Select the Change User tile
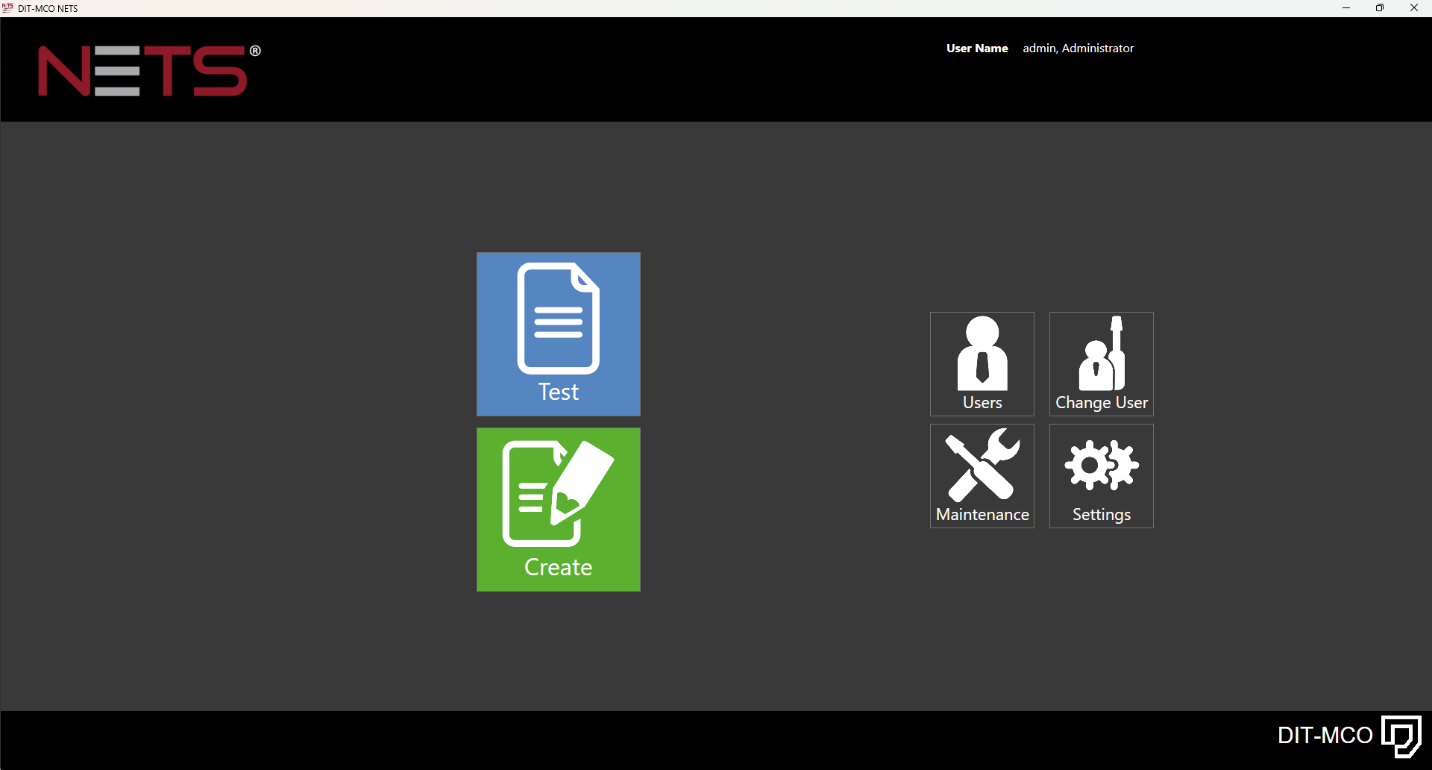The height and width of the screenshot is (770, 1432). click(1101, 364)
